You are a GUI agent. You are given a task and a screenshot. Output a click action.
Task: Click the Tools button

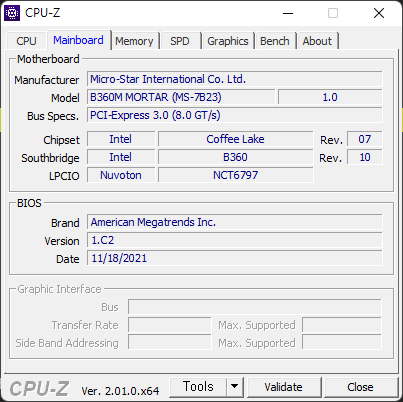point(198,387)
